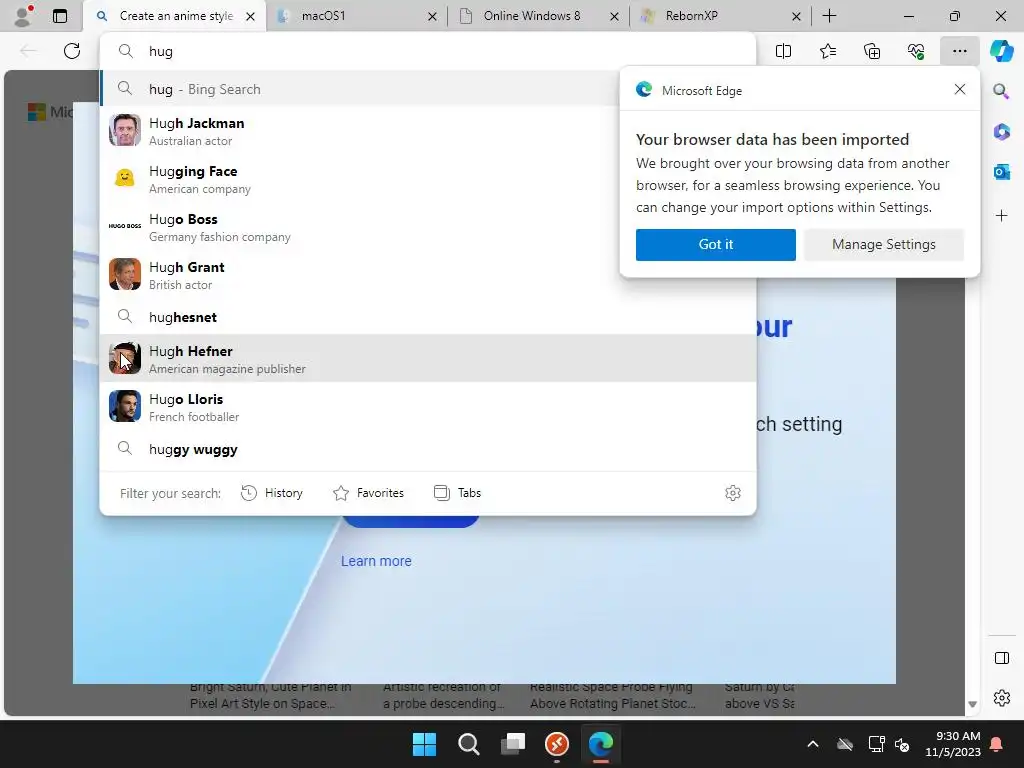Switch to the RebornXP tab
Screen dimensions: 1024x768
click(x=720, y=16)
